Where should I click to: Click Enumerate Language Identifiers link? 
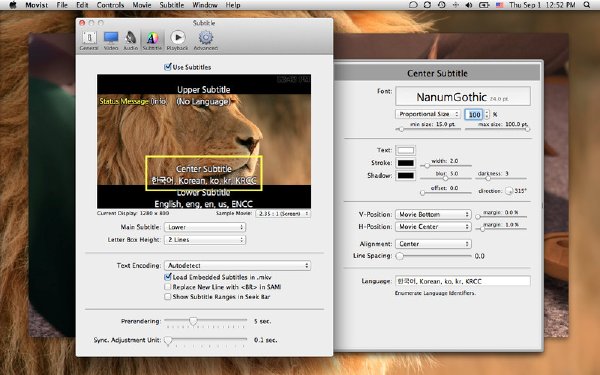tap(435, 293)
